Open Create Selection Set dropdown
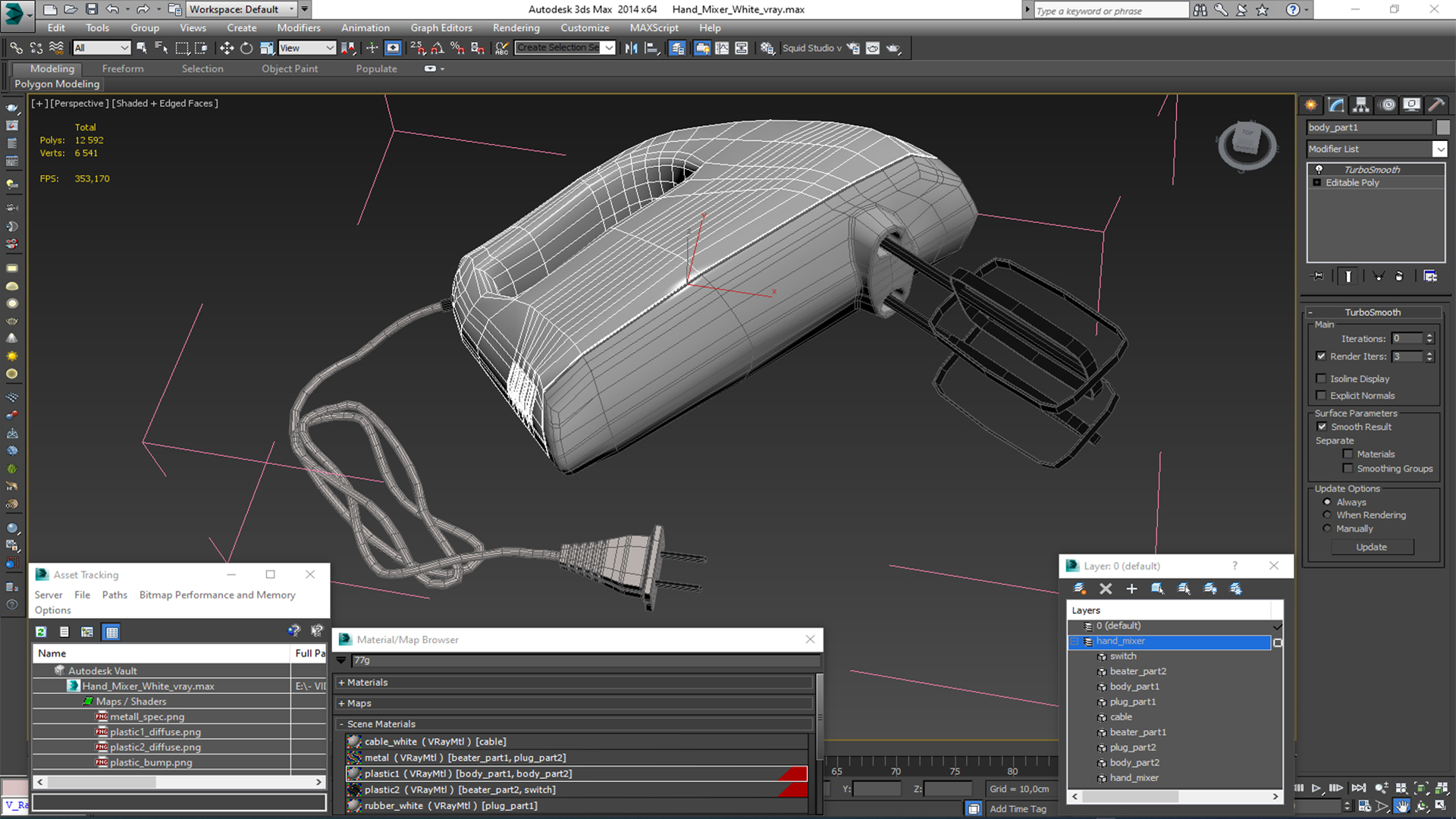Screen dimensions: 1456x819 [x=608, y=48]
